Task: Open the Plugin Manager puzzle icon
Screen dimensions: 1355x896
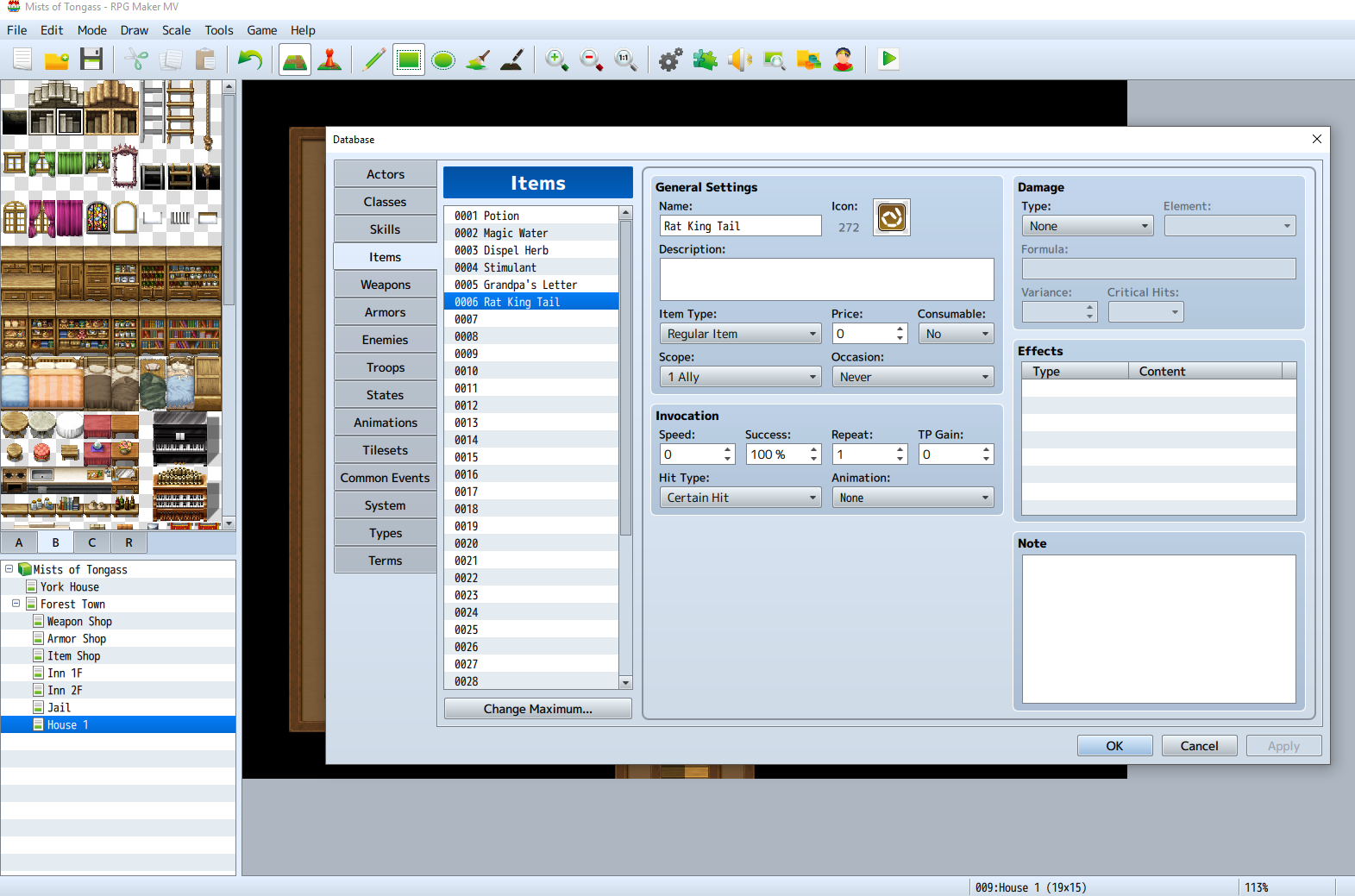Action: point(705,60)
